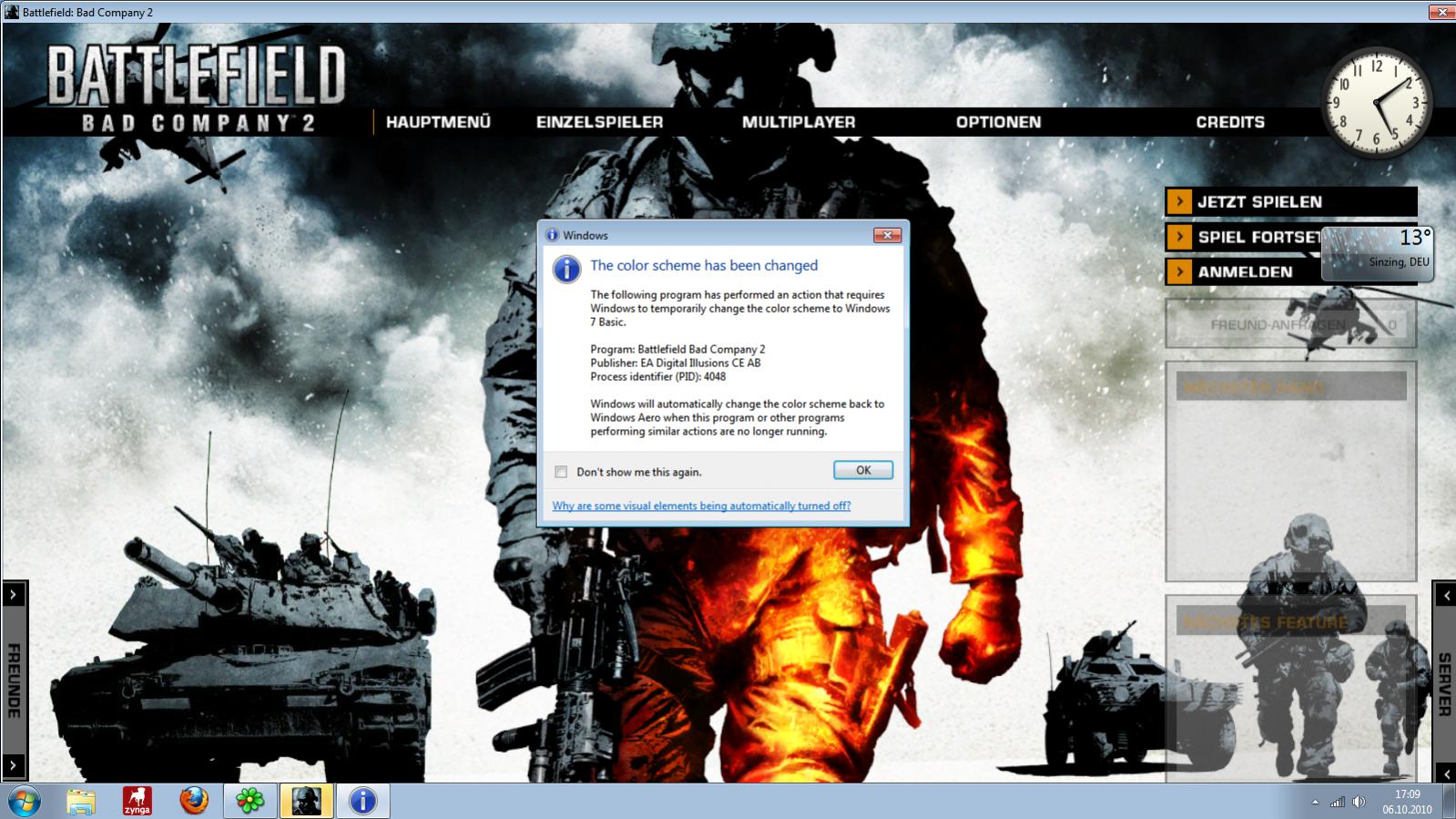
Task: Switch to the MULTIPLAYER menu tab
Action: [x=799, y=122]
